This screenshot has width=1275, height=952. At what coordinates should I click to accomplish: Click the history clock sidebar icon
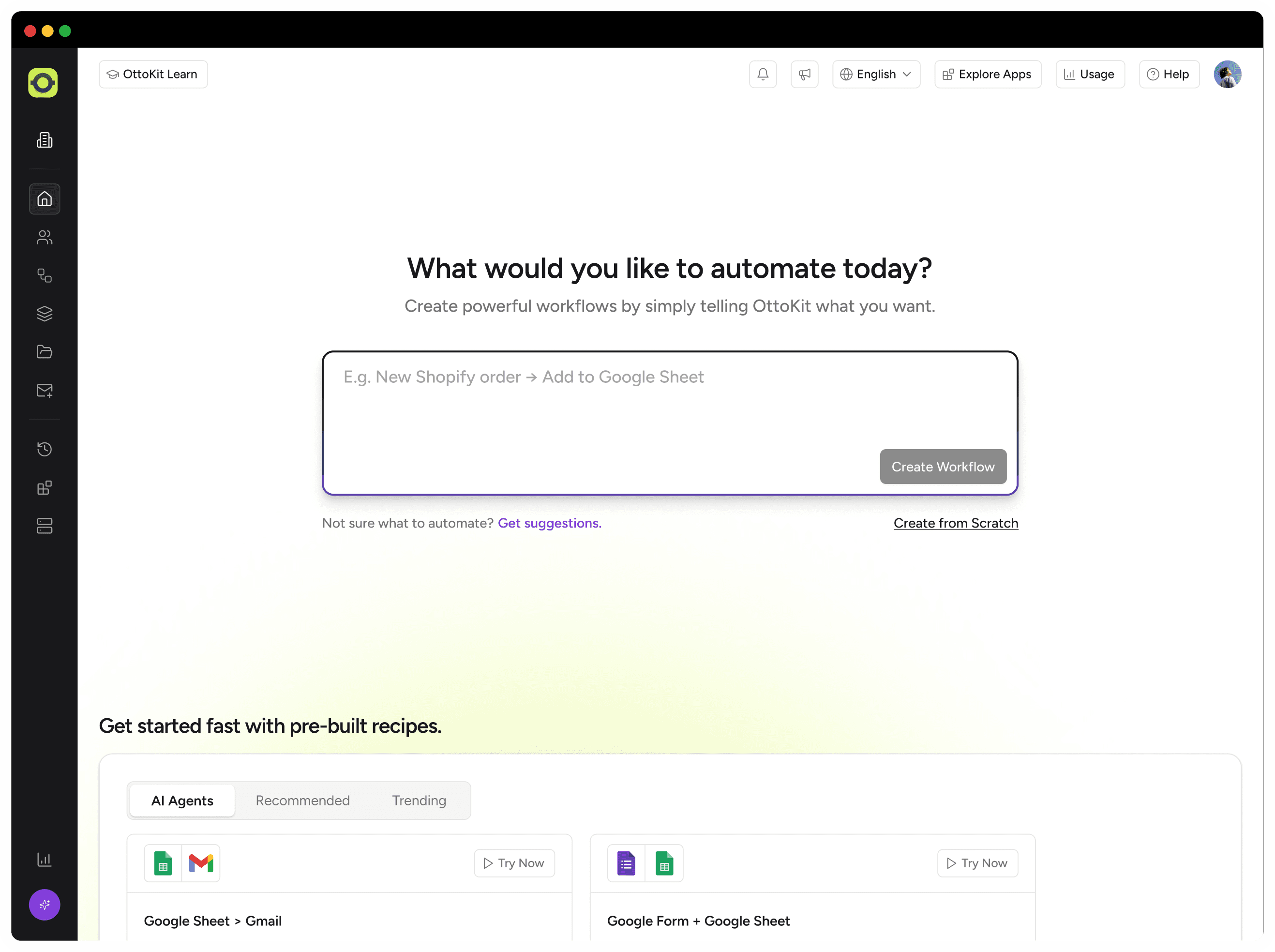click(x=45, y=449)
